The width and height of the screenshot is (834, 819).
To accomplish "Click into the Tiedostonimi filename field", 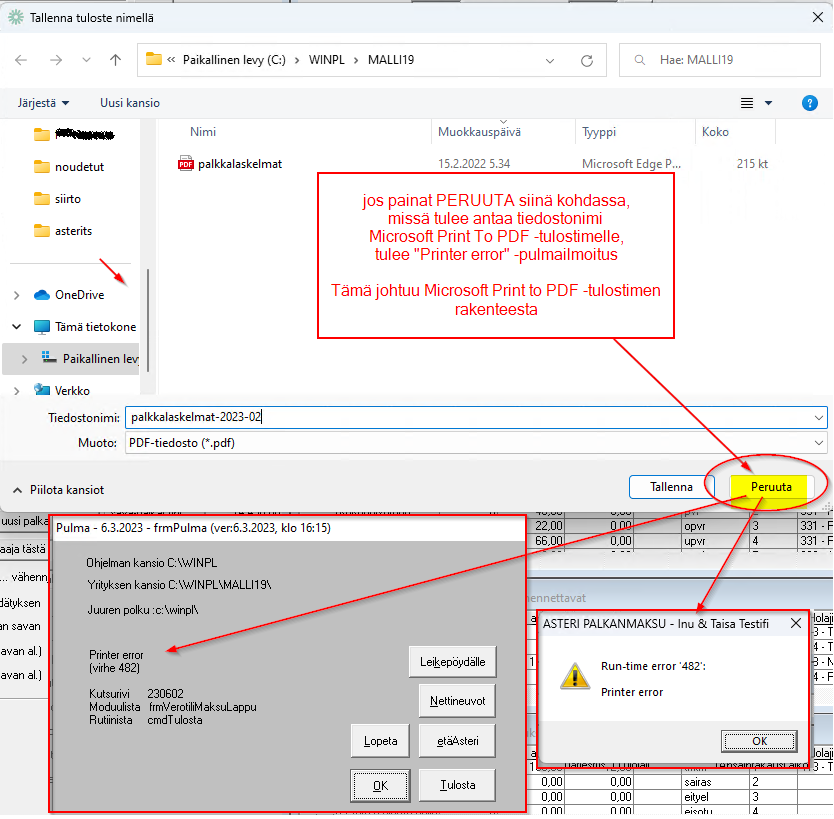I will click(476, 417).
